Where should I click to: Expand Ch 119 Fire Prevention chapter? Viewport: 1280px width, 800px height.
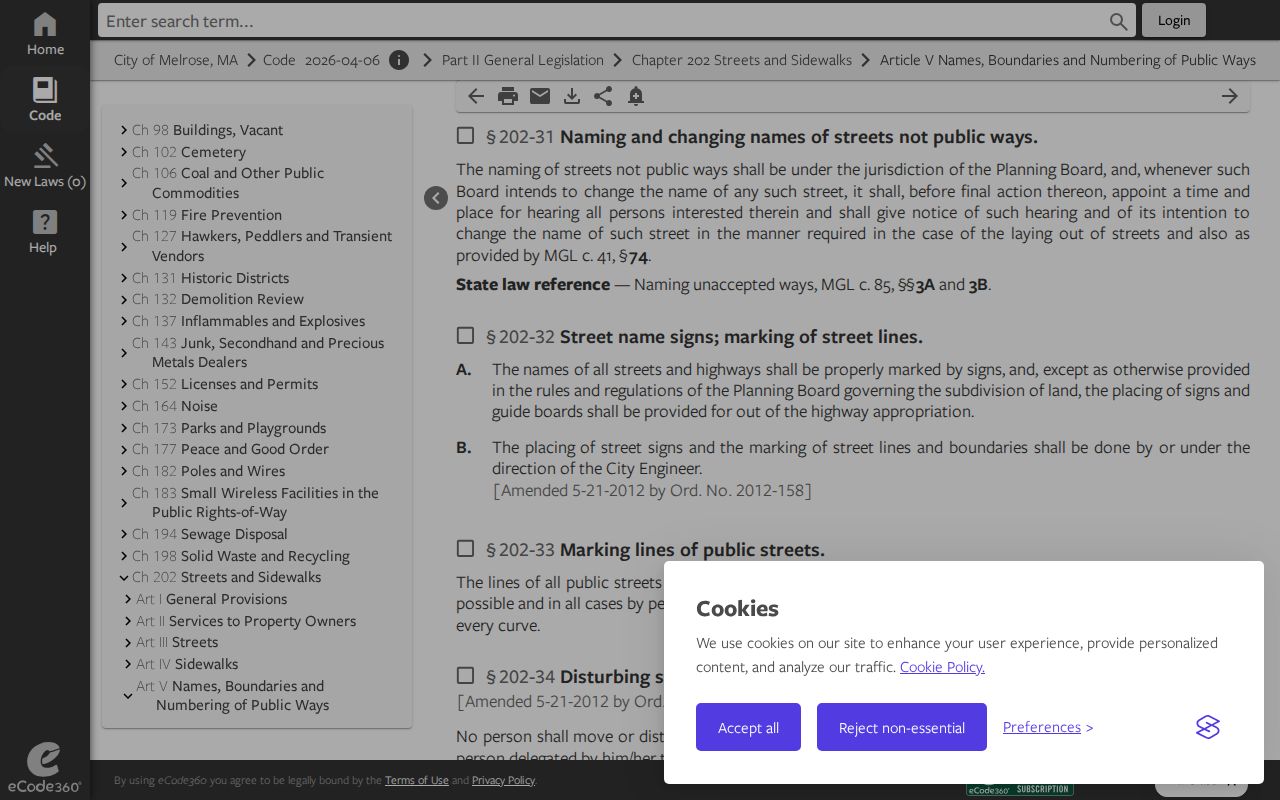point(124,215)
